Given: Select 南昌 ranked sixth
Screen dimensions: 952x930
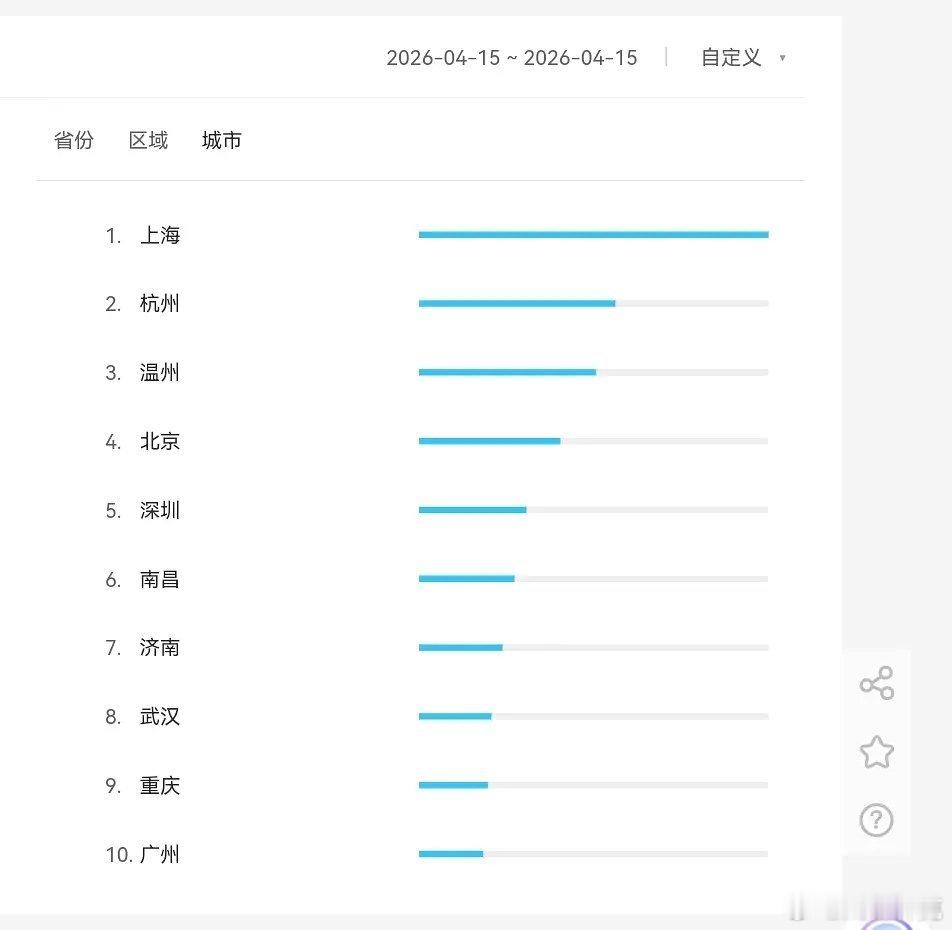Looking at the screenshot, I should (x=160, y=580).
